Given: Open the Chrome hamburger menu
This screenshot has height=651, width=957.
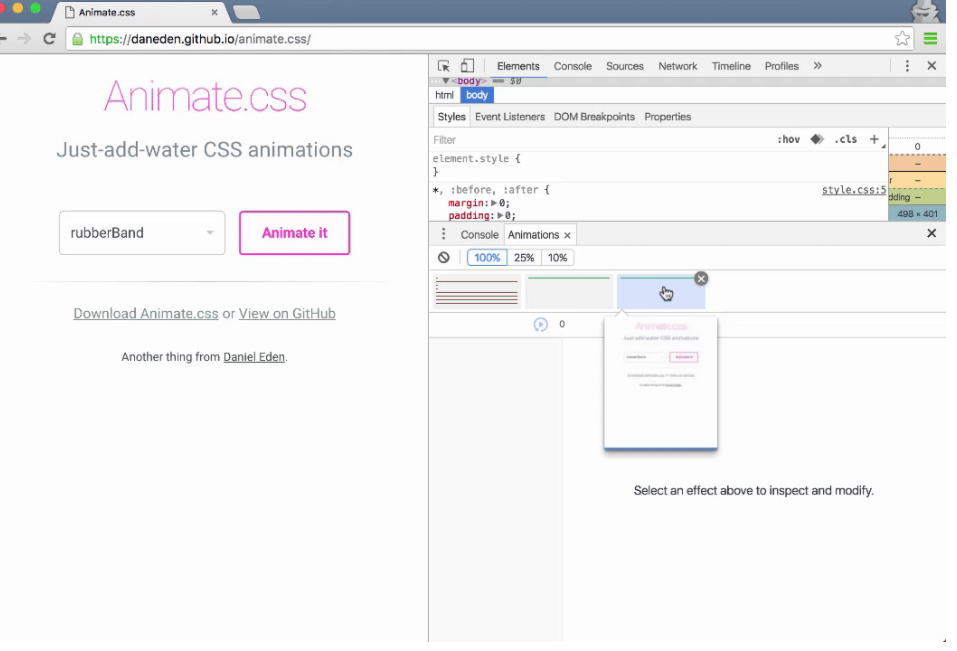Looking at the screenshot, I should tap(930, 39).
